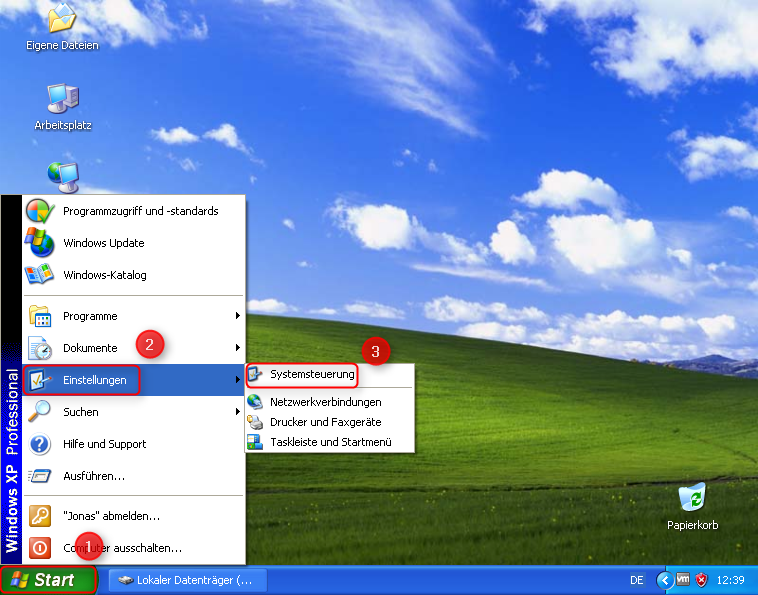Click the Systemsteuerung icon in submenu
This screenshot has height=595, width=758.
pos(255,374)
